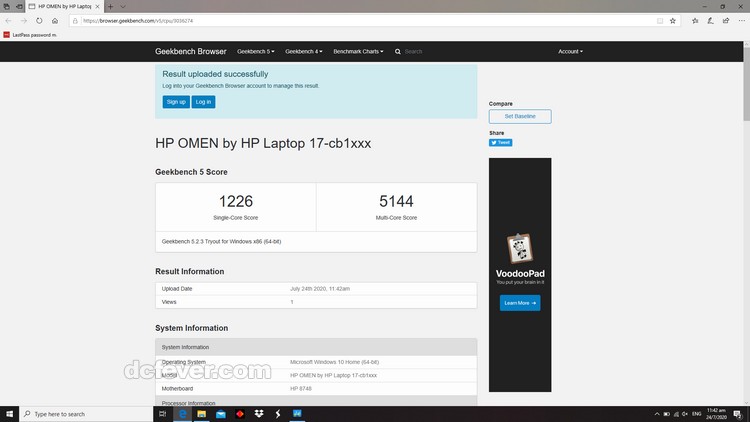
Task: Click the Tweet share button
Action: (500, 143)
